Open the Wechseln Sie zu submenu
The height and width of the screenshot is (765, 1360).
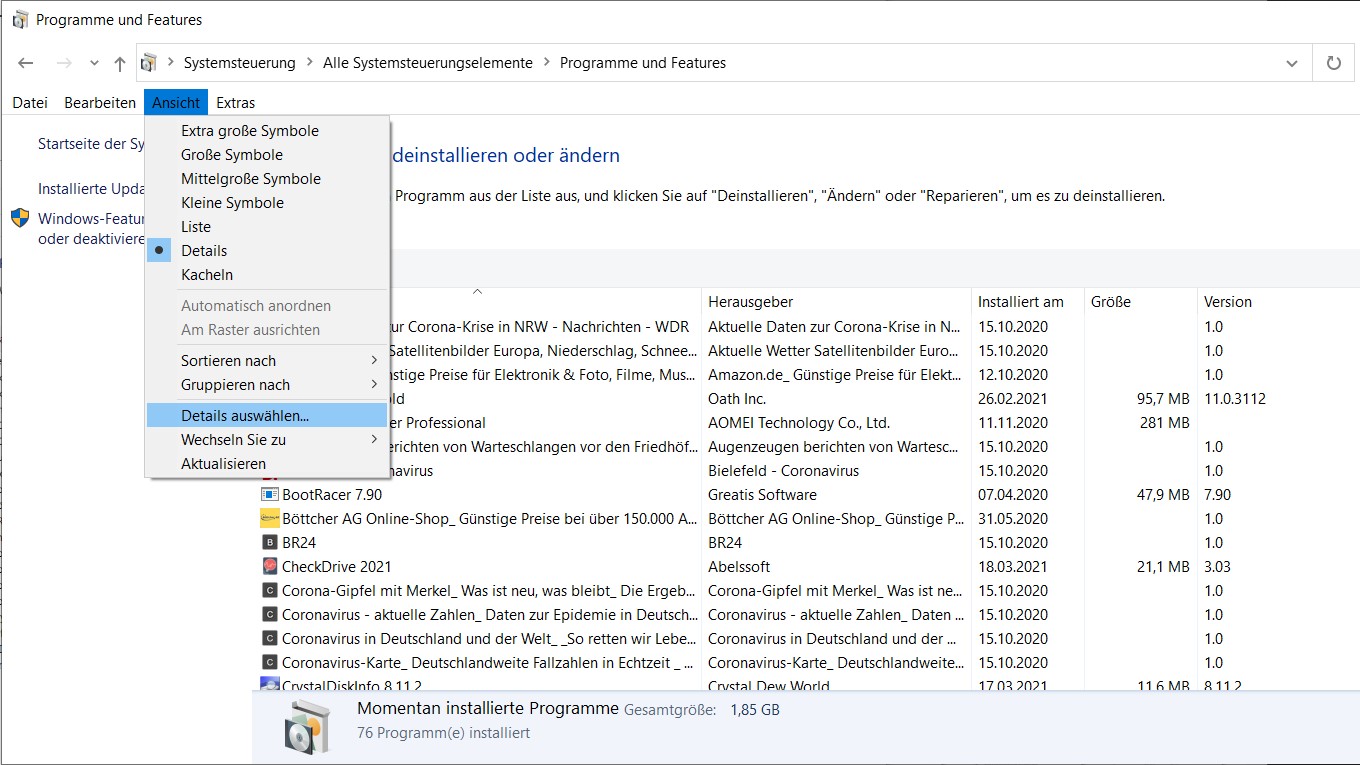click(x=267, y=440)
